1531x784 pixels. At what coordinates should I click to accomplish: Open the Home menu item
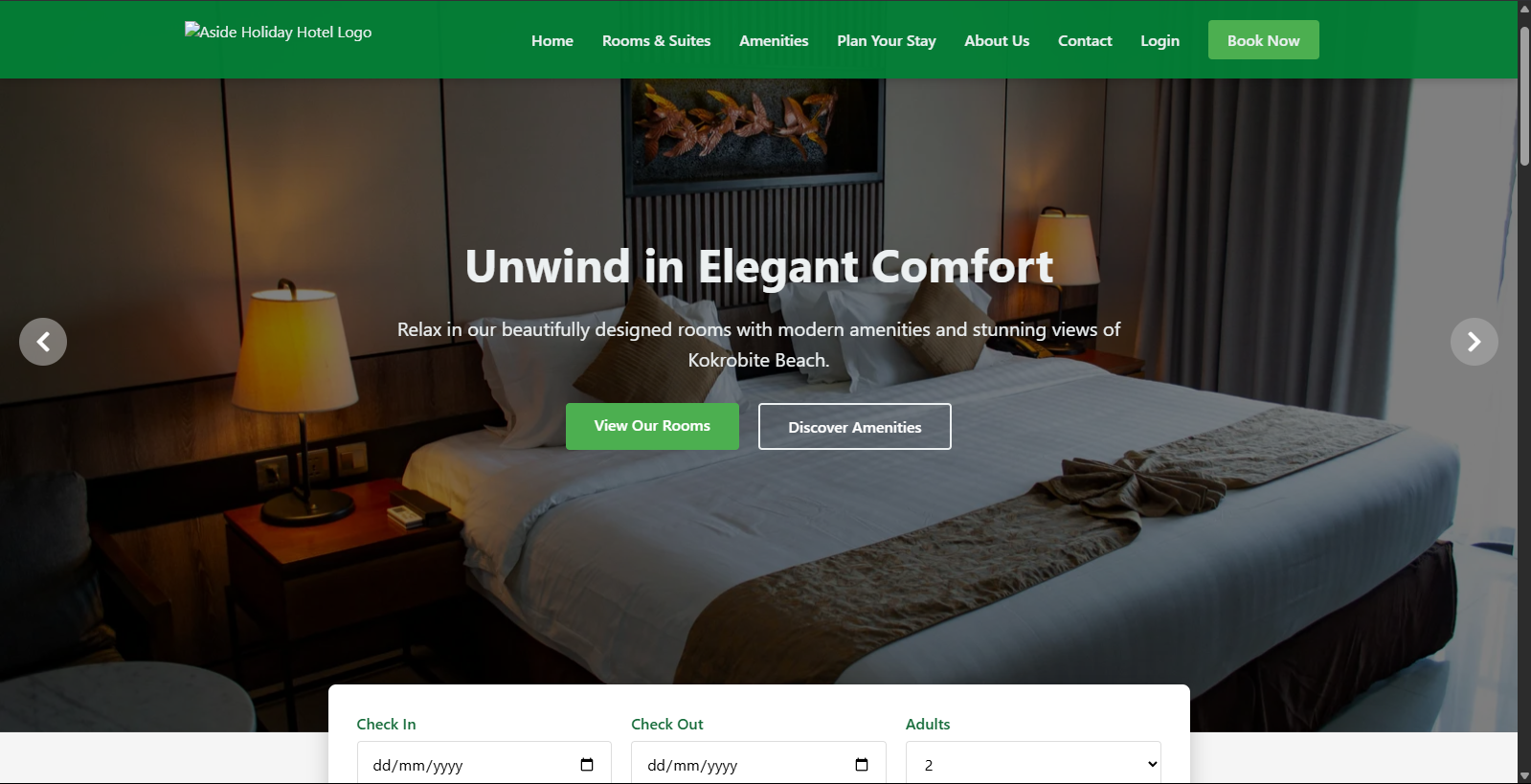[x=552, y=40]
